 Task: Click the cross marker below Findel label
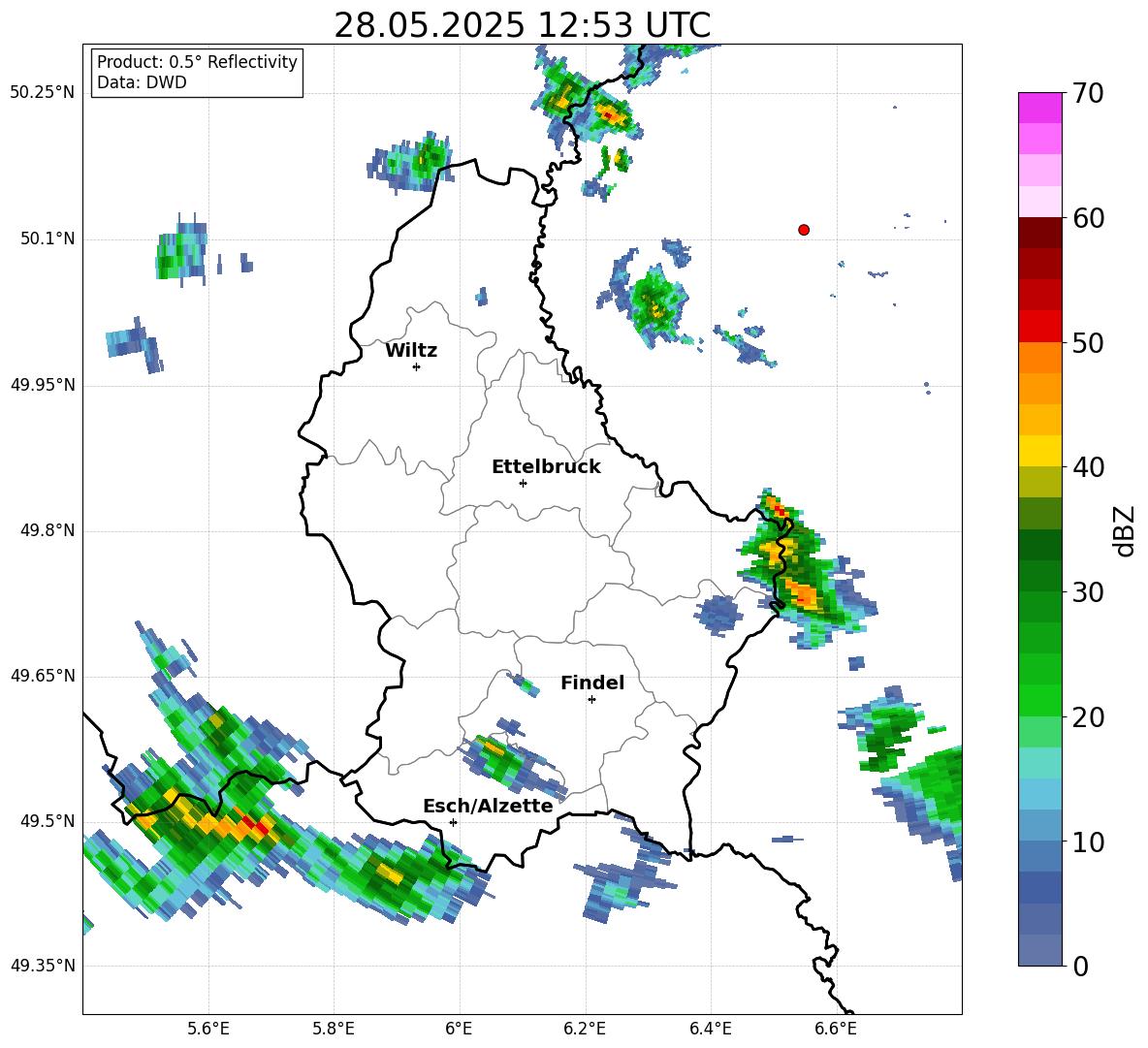coord(591,700)
